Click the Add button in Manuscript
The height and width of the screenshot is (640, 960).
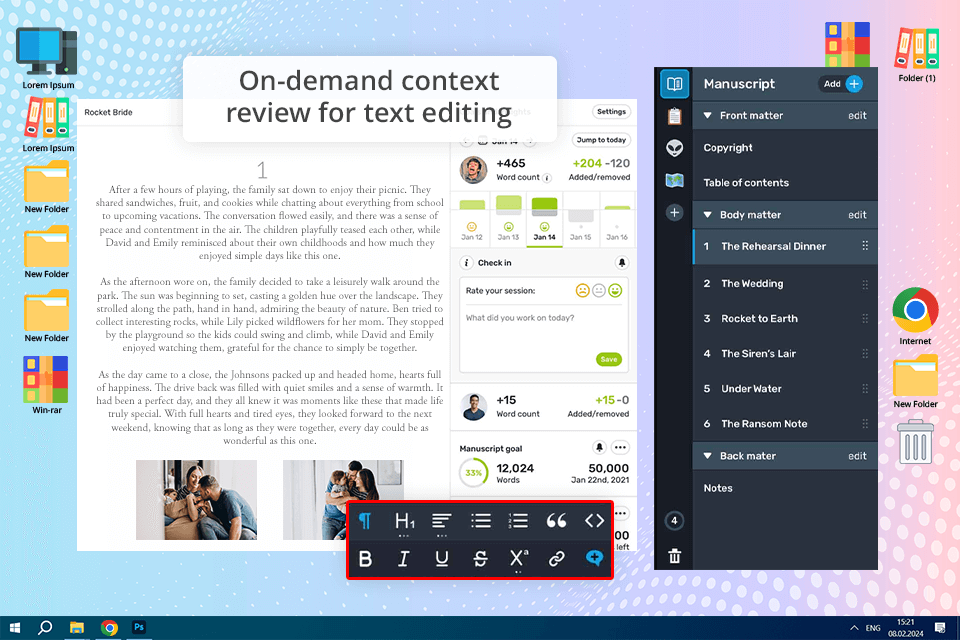pos(841,84)
